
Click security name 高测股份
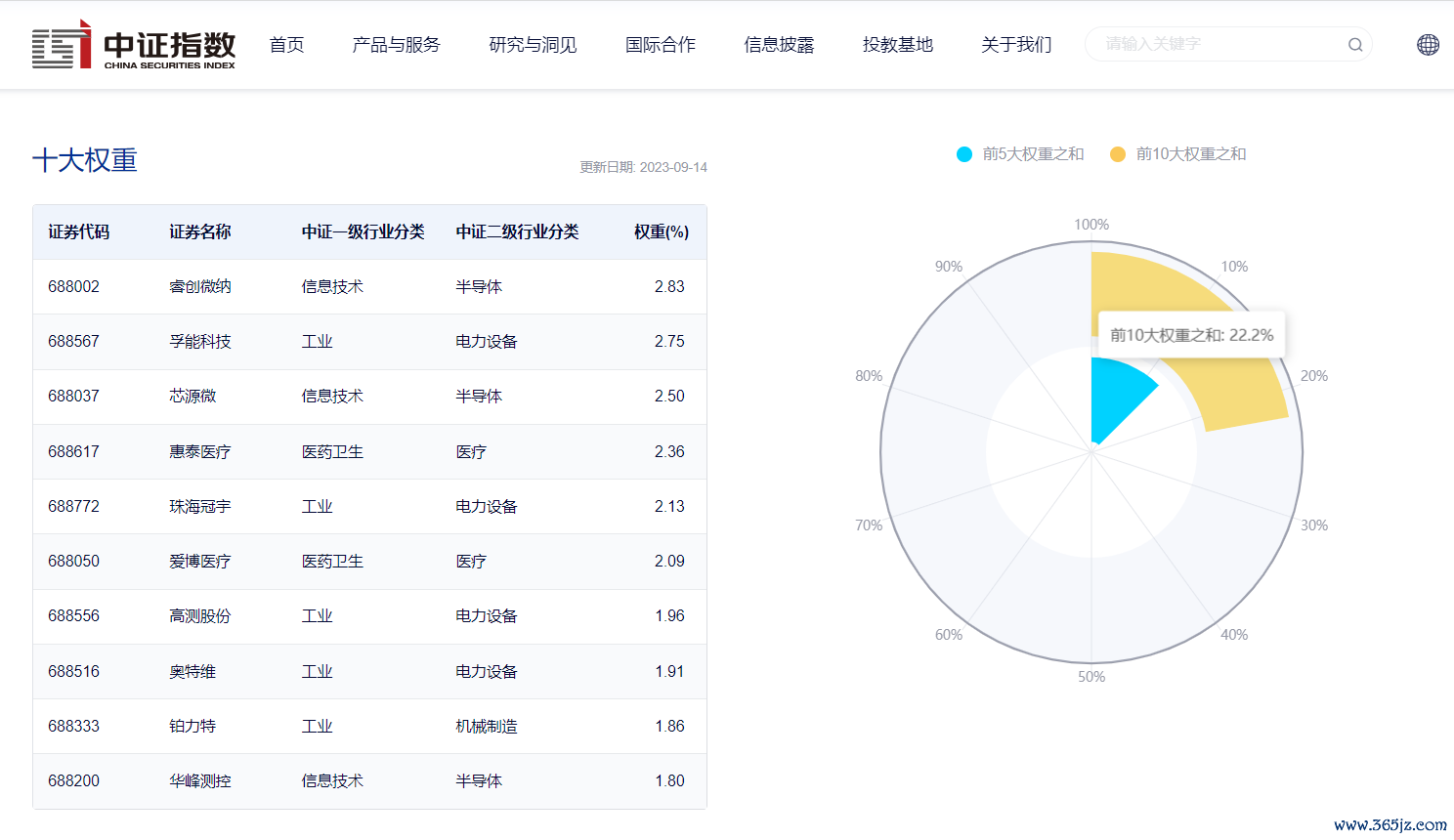pyautogui.click(x=200, y=616)
